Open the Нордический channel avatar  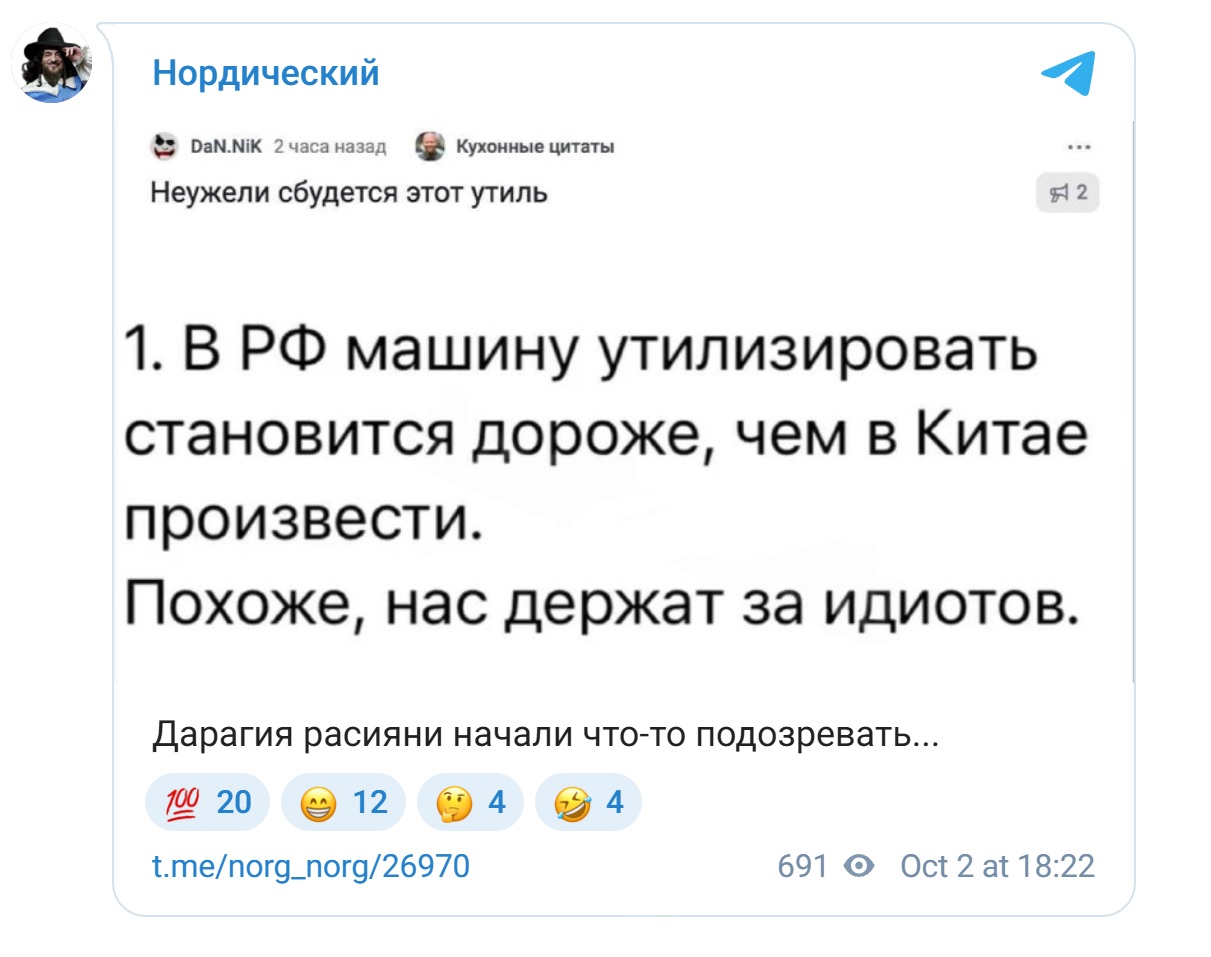(x=52, y=63)
